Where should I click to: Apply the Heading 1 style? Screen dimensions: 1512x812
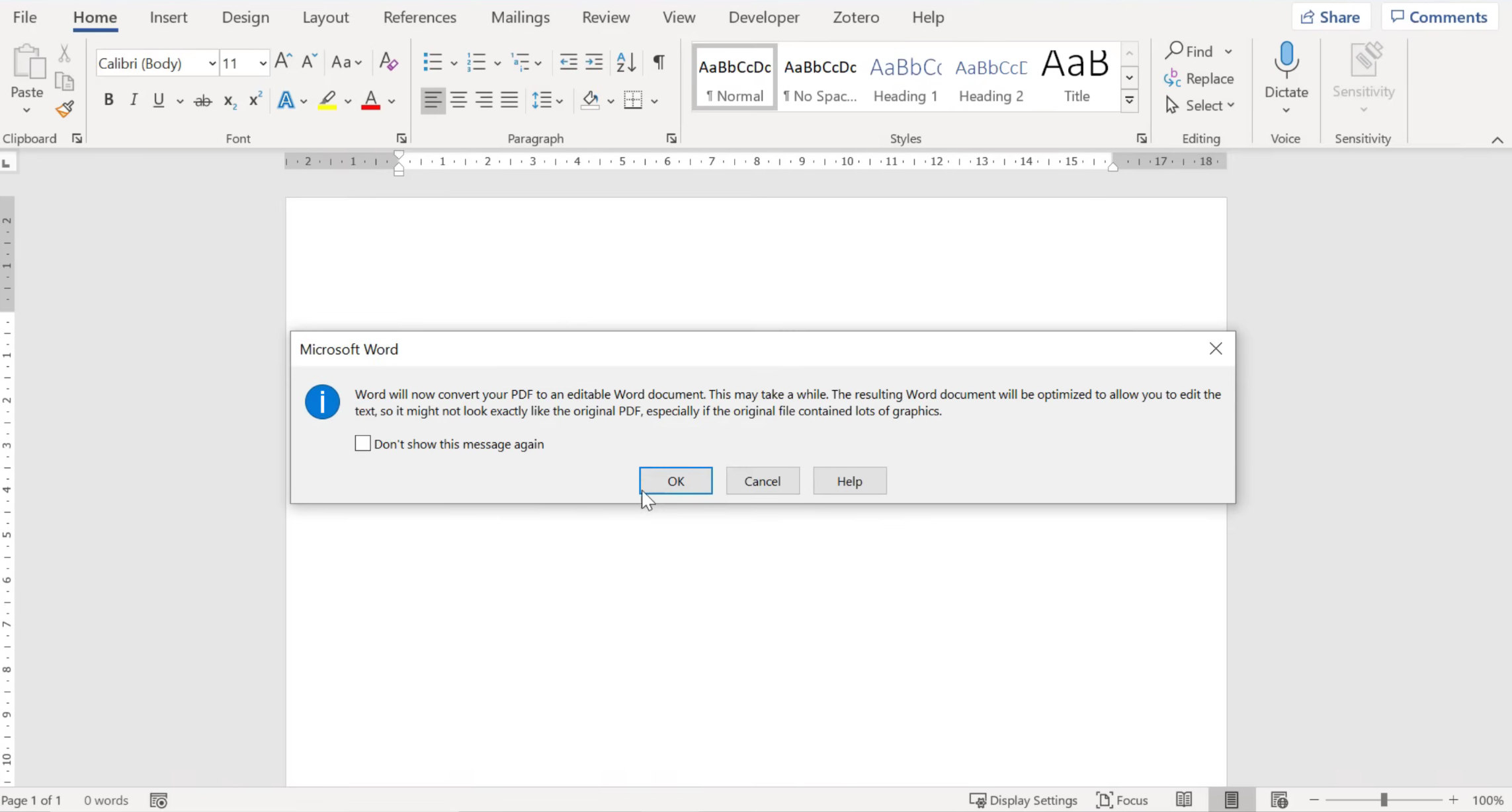(905, 78)
